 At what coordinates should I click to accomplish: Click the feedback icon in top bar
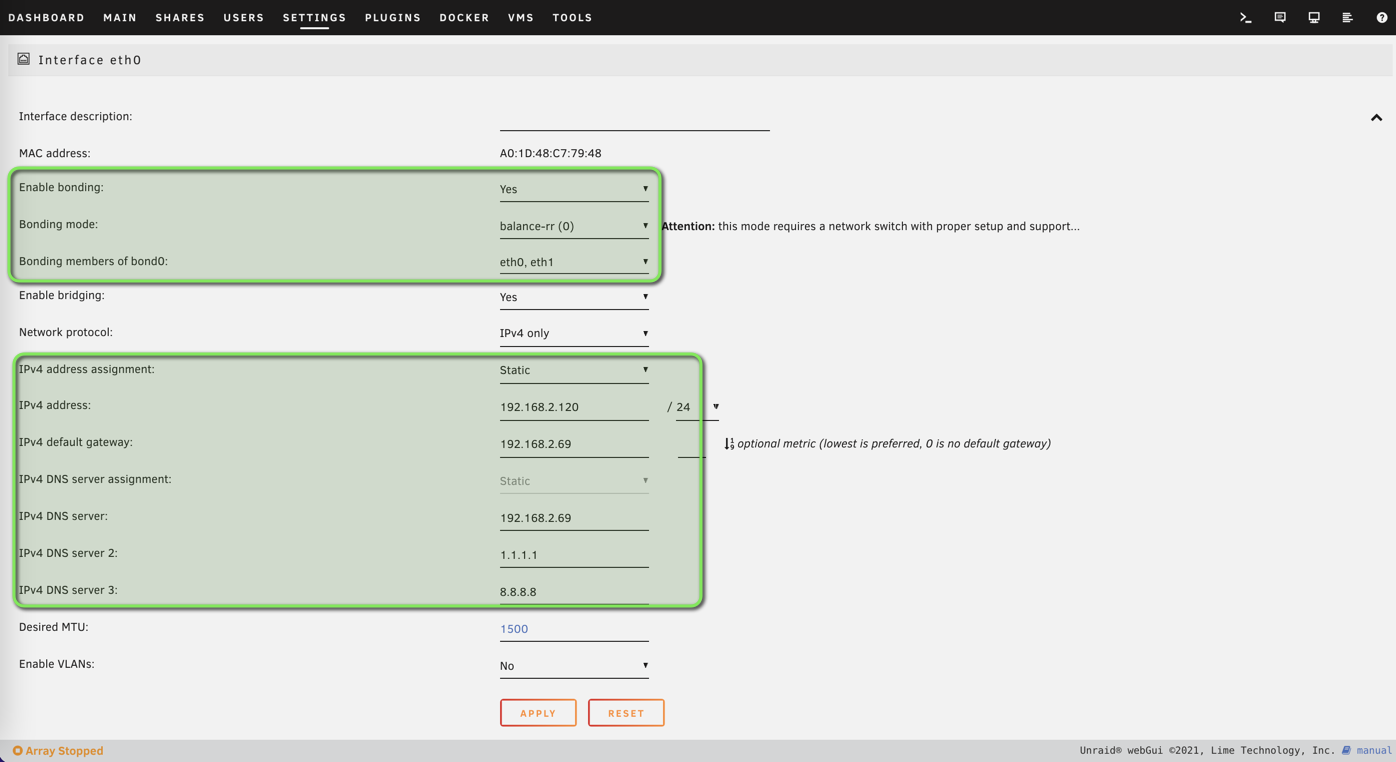coord(1280,18)
